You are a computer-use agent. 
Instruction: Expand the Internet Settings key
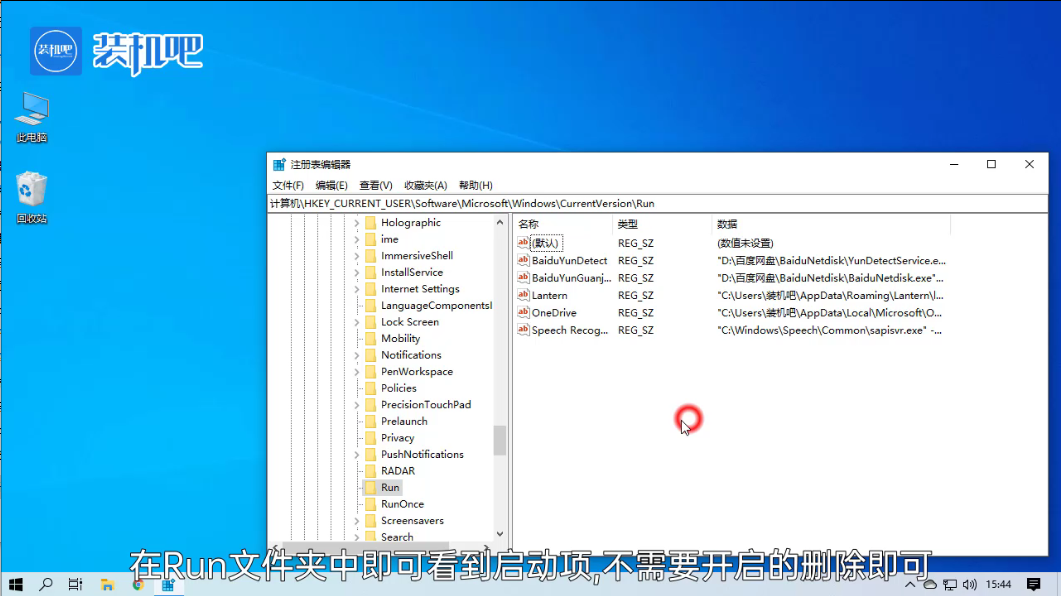357,289
